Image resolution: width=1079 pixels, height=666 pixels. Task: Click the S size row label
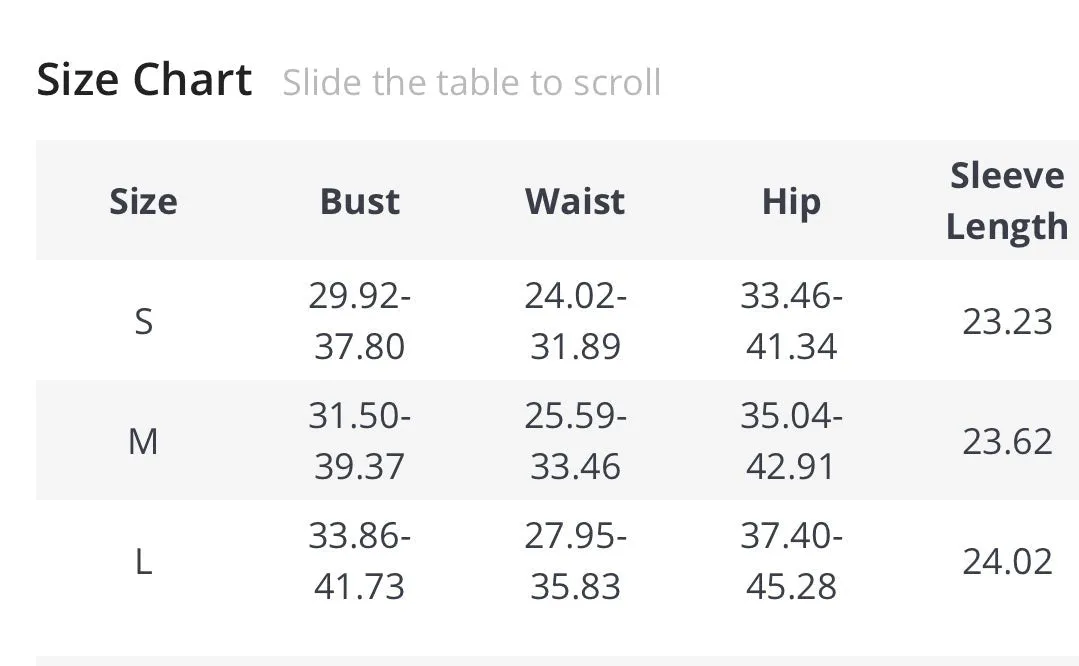click(x=143, y=321)
